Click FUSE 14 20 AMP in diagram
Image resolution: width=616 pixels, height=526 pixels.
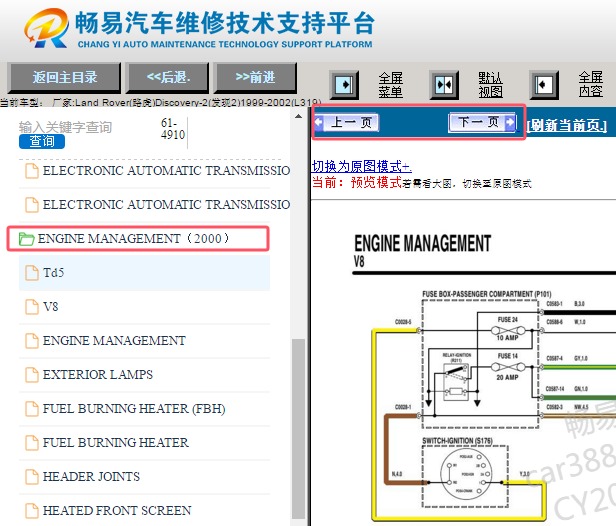(x=508, y=367)
